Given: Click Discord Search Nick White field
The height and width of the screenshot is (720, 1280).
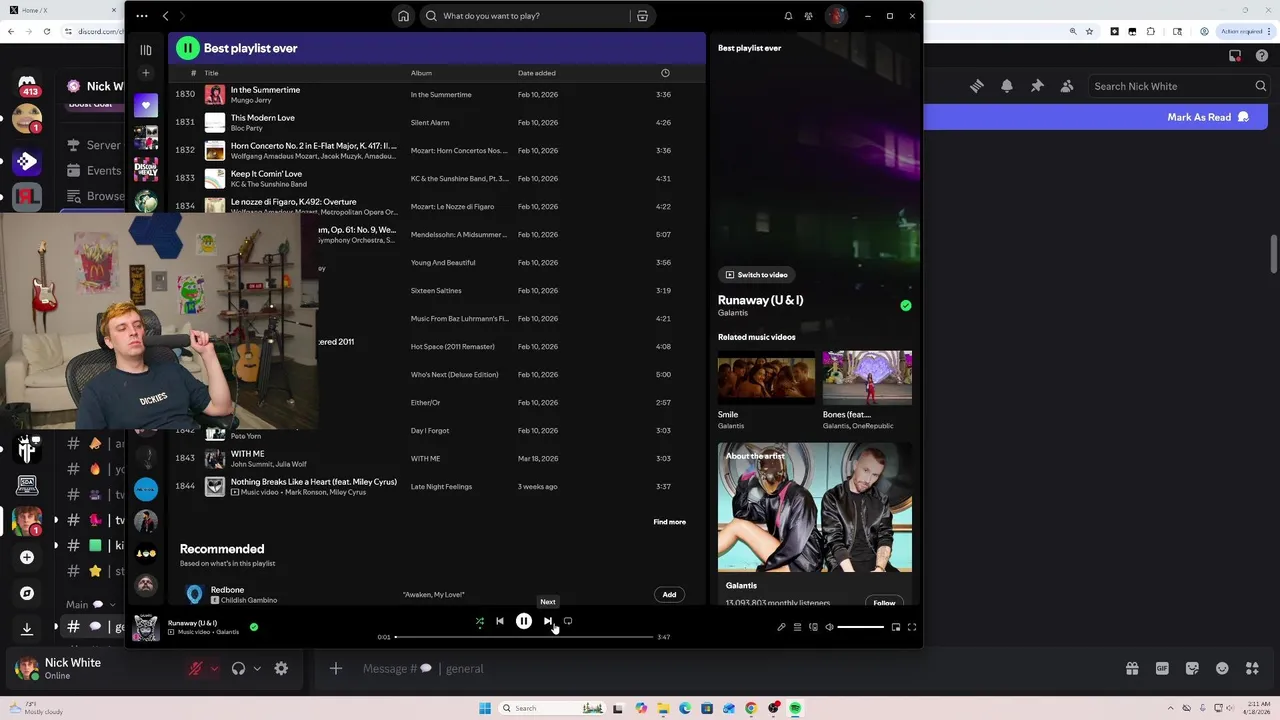Looking at the screenshot, I should [x=1178, y=86].
